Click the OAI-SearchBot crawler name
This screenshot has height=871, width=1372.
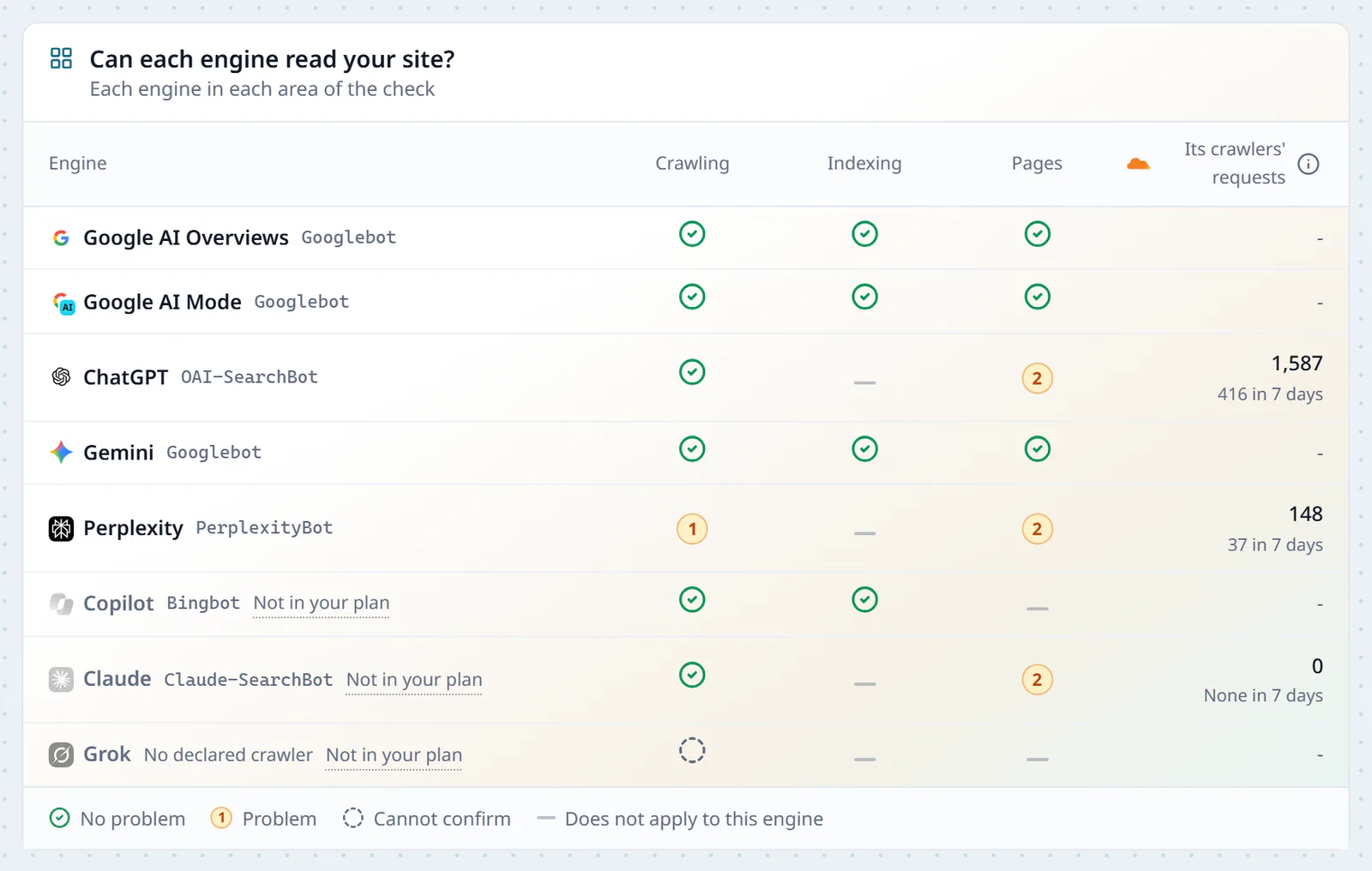tap(250, 377)
